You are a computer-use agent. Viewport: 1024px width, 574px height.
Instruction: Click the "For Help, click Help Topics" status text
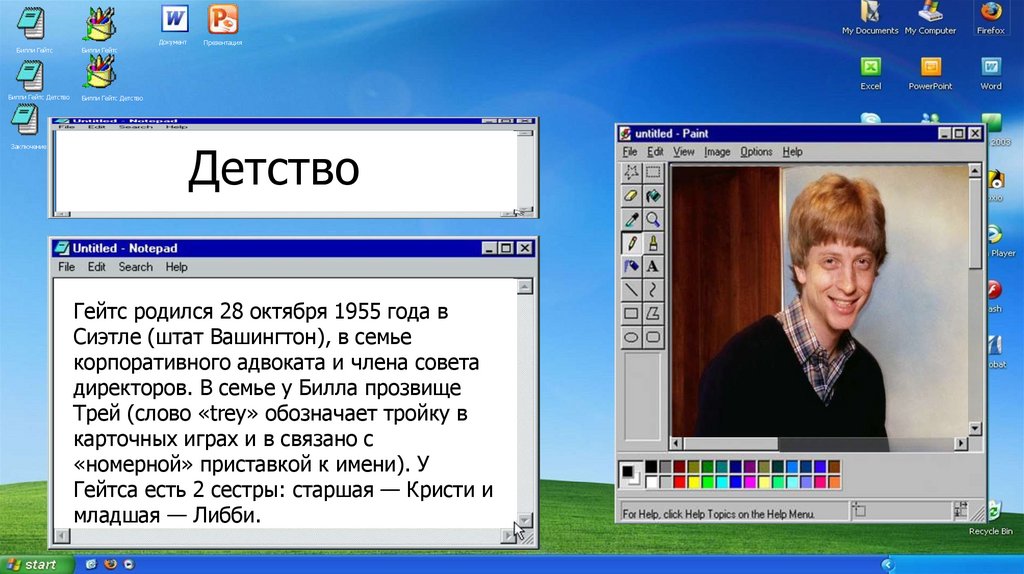tap(718, 514)
